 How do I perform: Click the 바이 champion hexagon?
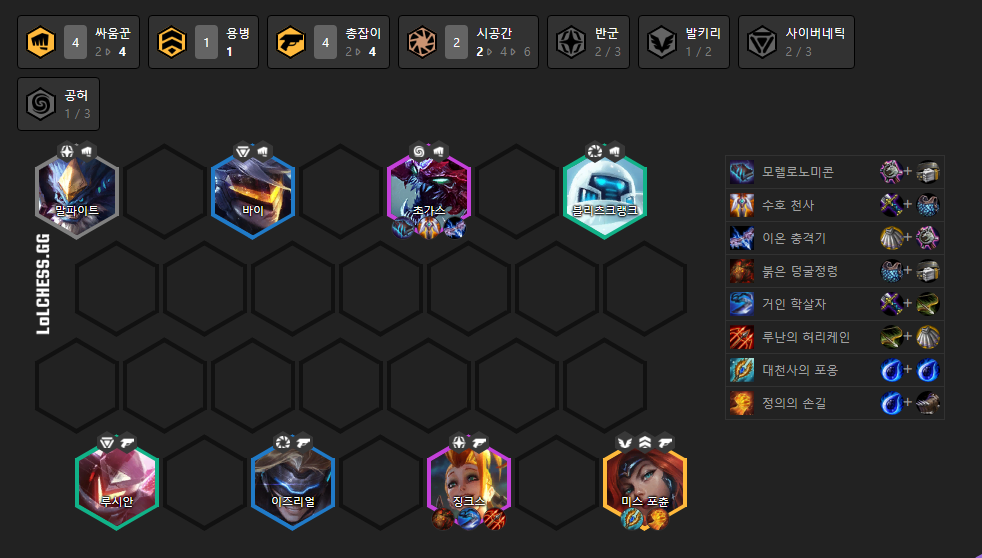pyautogui.click(x=252, y=191)
